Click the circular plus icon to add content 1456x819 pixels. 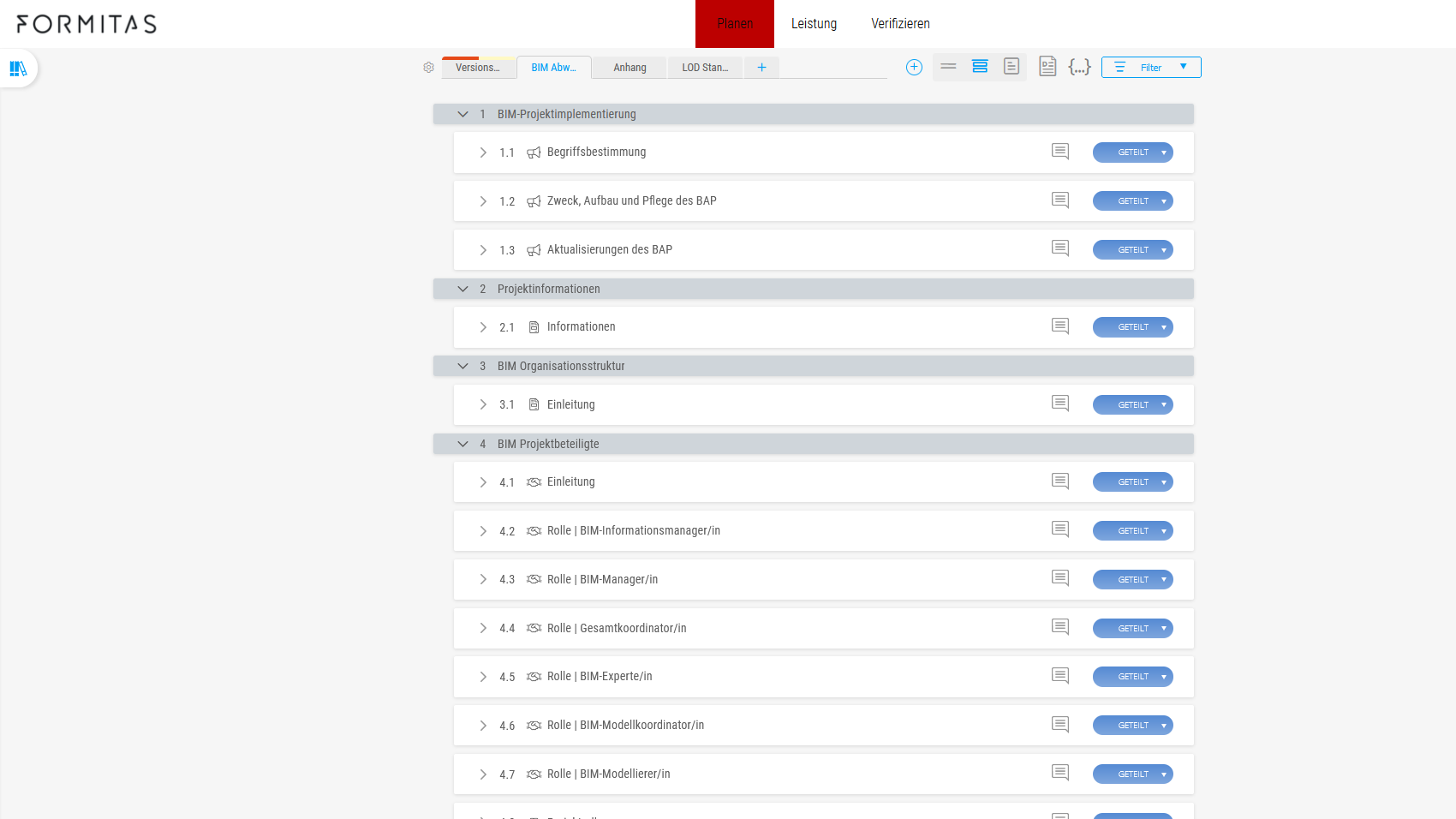[914, 67]
